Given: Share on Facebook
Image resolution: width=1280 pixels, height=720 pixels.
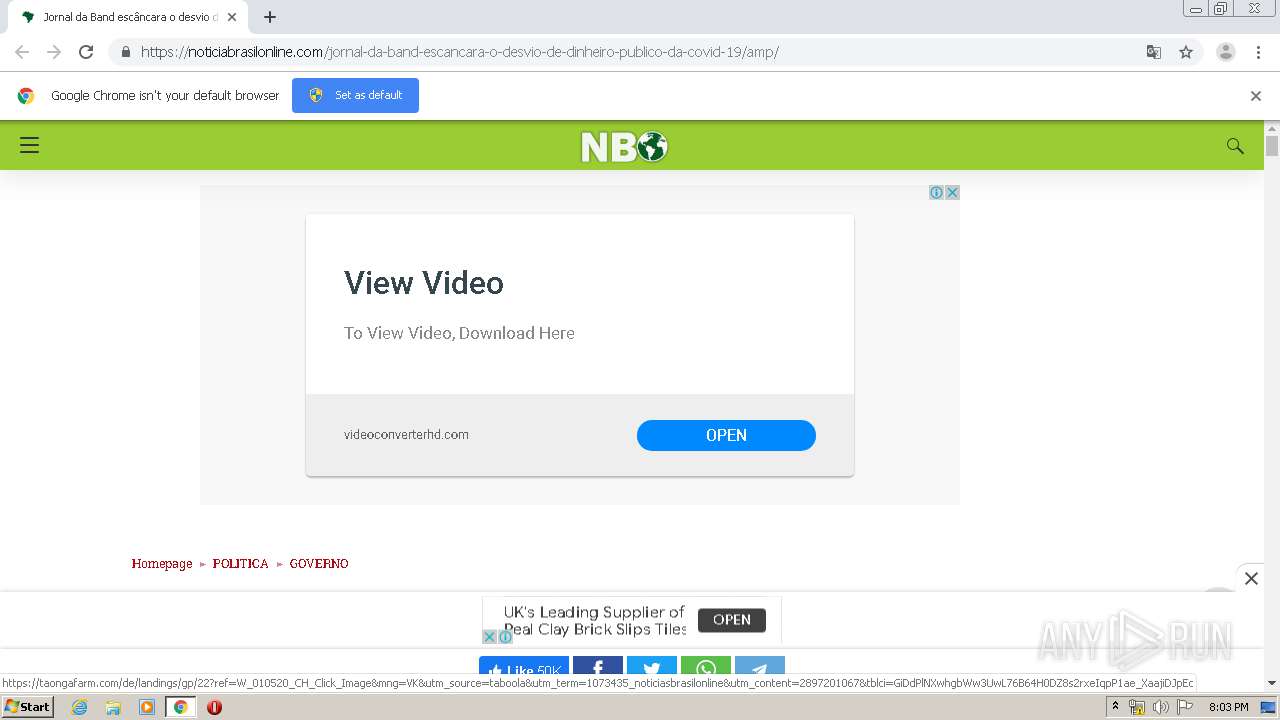Looking at the screenshot, I should click(598, 668).
